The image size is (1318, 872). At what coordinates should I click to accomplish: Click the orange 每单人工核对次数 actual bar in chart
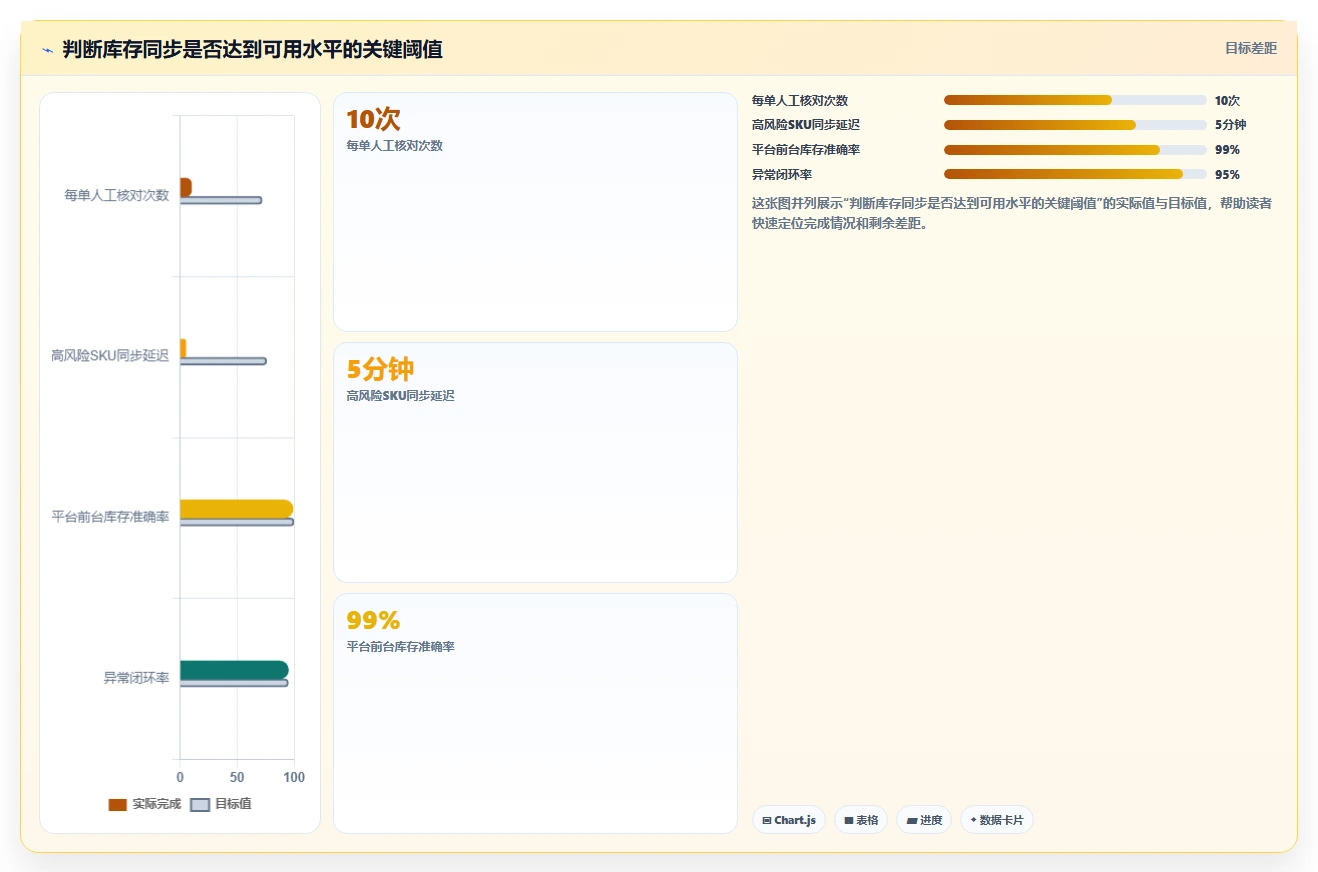[x=186, y=187]
